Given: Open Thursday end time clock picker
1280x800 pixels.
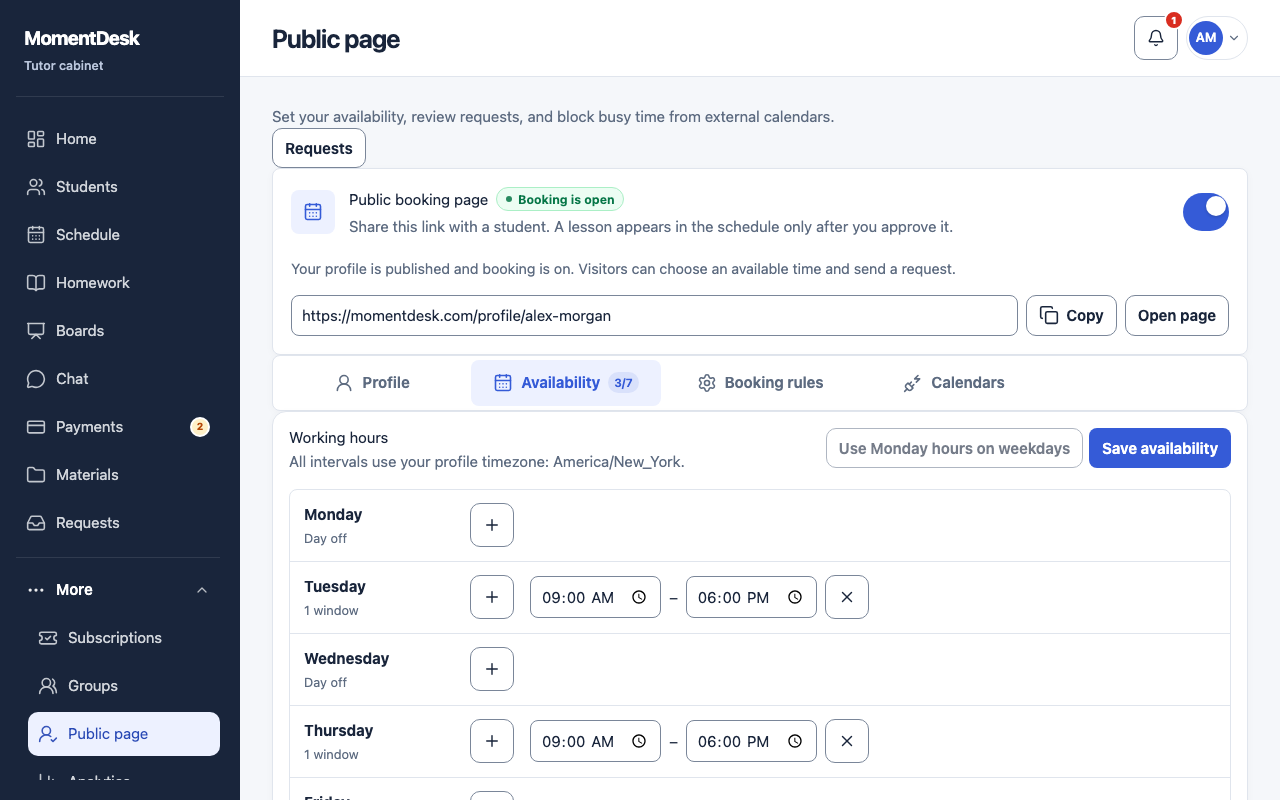Looking at the screenshot, I should 795,742.
